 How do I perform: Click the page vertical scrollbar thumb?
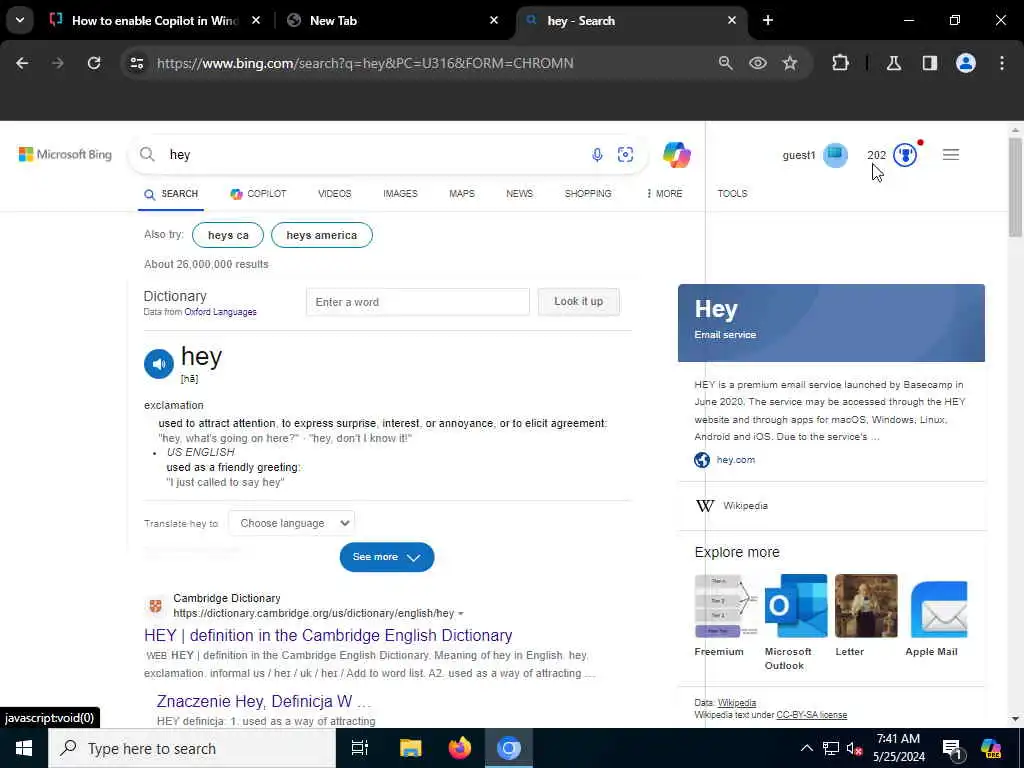pyautogui.click(x=1015, y=187)
